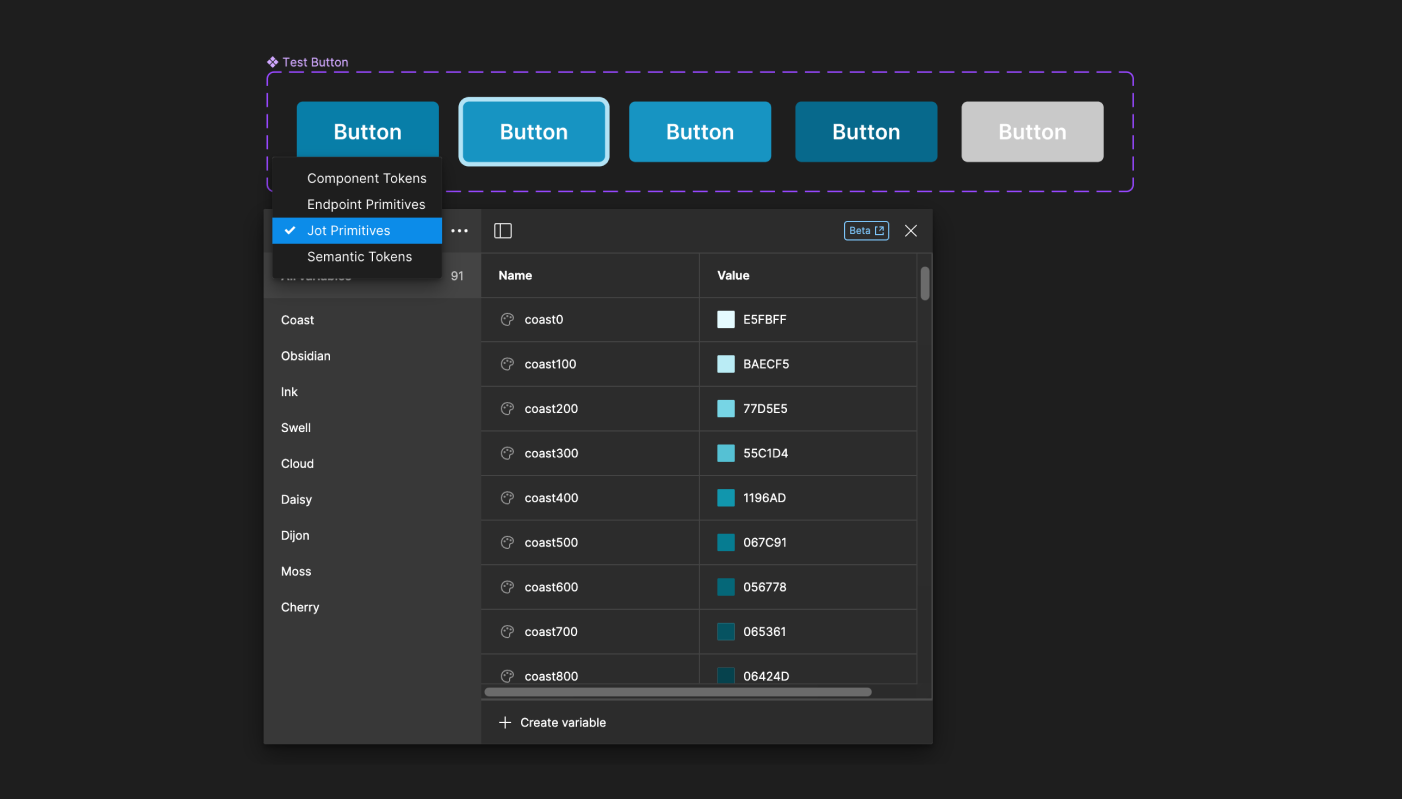The image size is (1402, 799).
Task: Click the 056778 color swatch
Action: pos(726,587)
